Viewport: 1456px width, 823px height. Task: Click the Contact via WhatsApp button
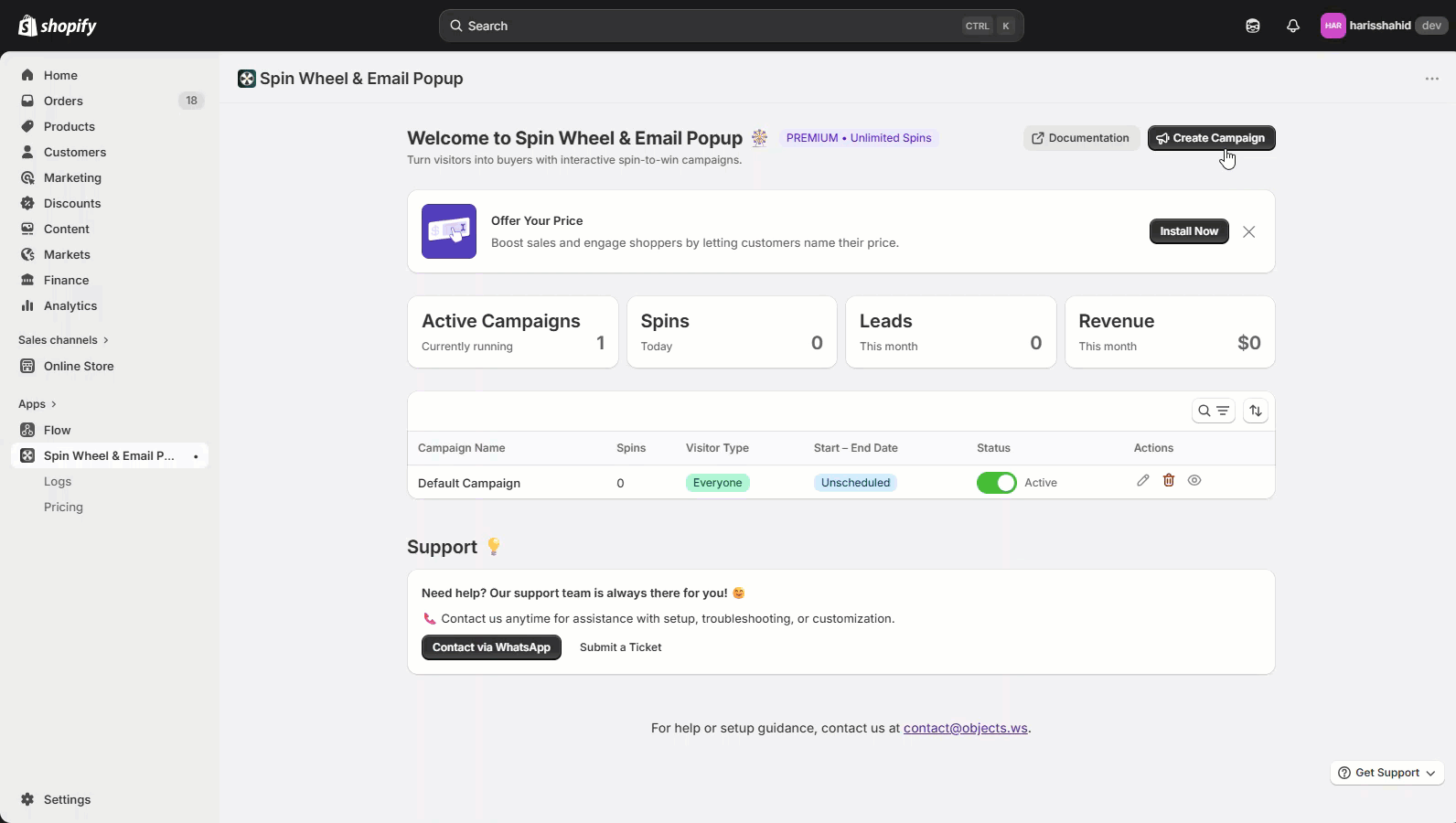pos(491,647)
